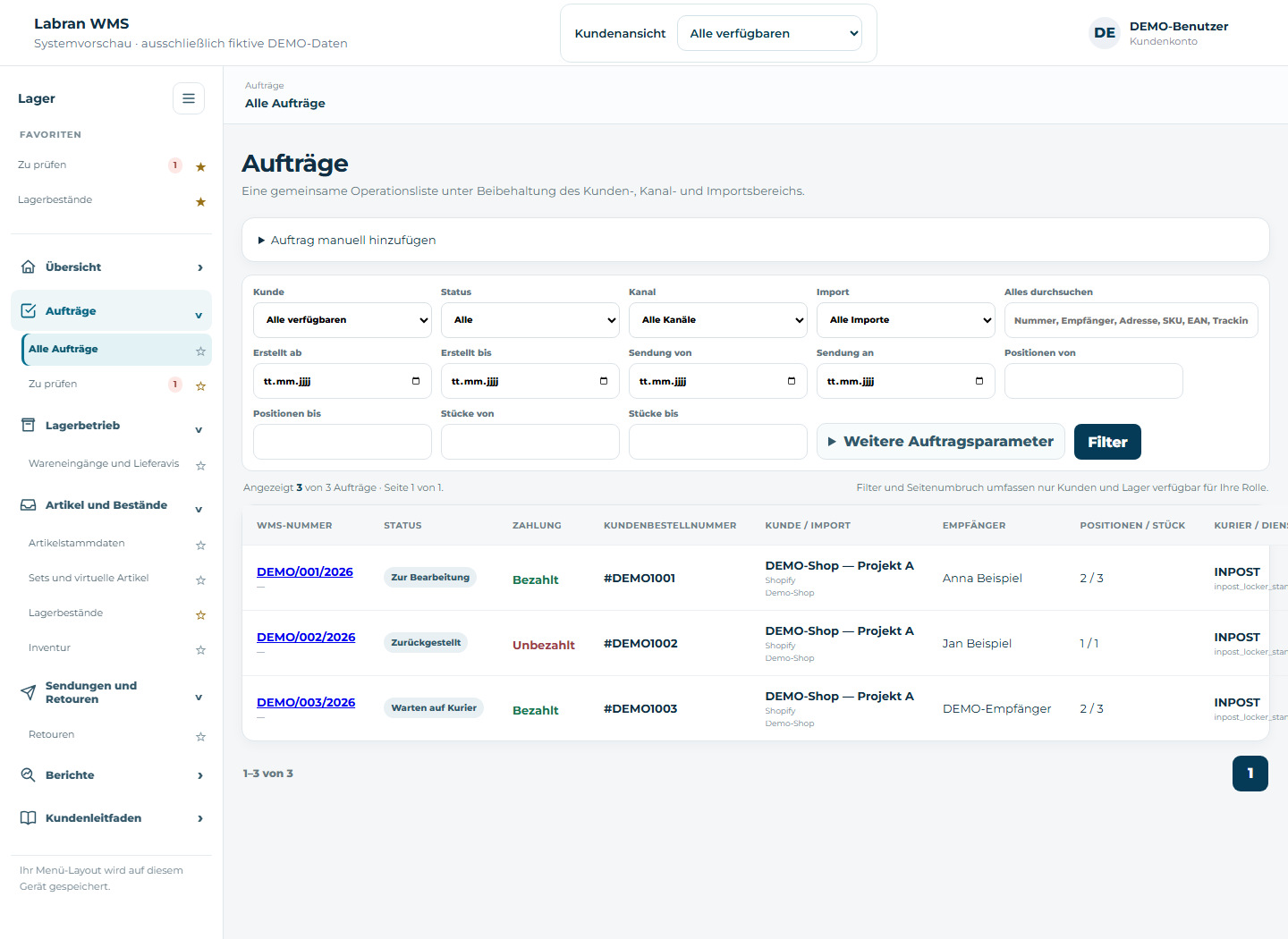Unfavorite the 'Zu prüfen' entry under Favoriten
This screenshot has width=1288, height=939.
point(200,167)
